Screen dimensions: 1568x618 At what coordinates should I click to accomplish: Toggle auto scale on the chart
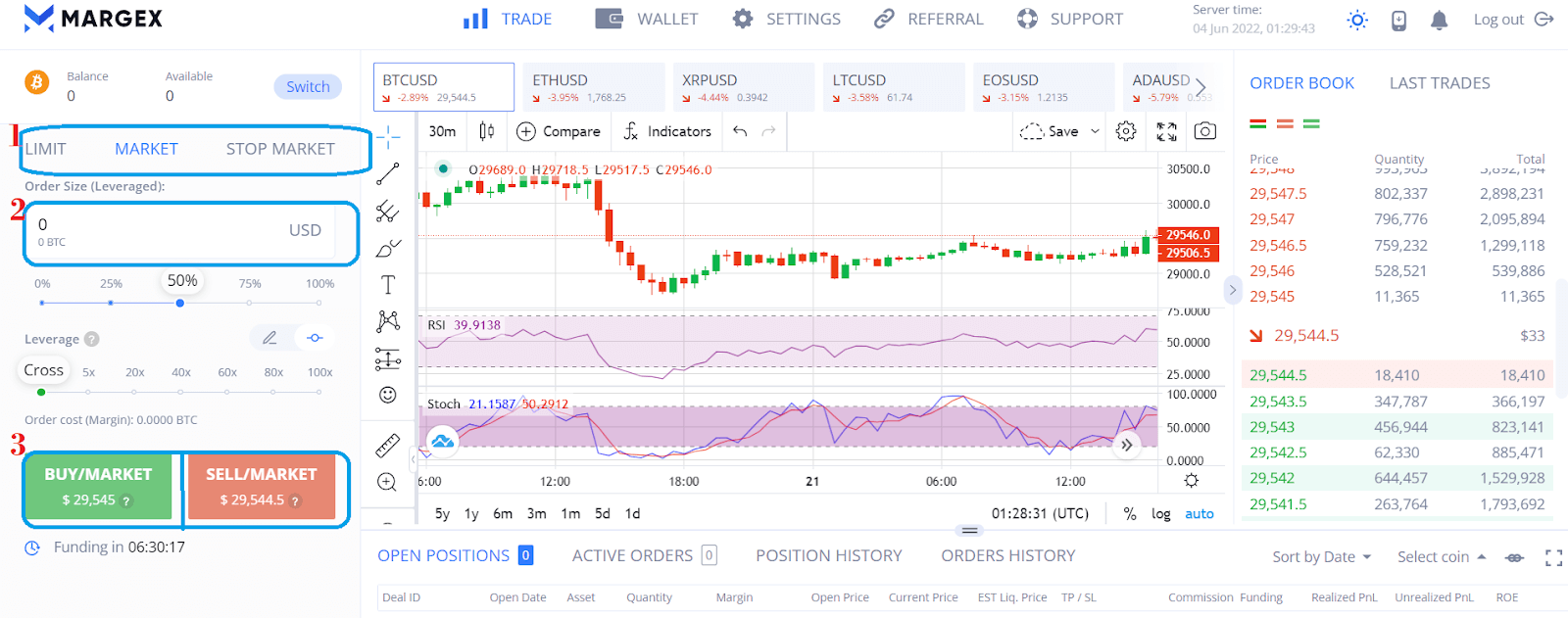coord(1200,513)
